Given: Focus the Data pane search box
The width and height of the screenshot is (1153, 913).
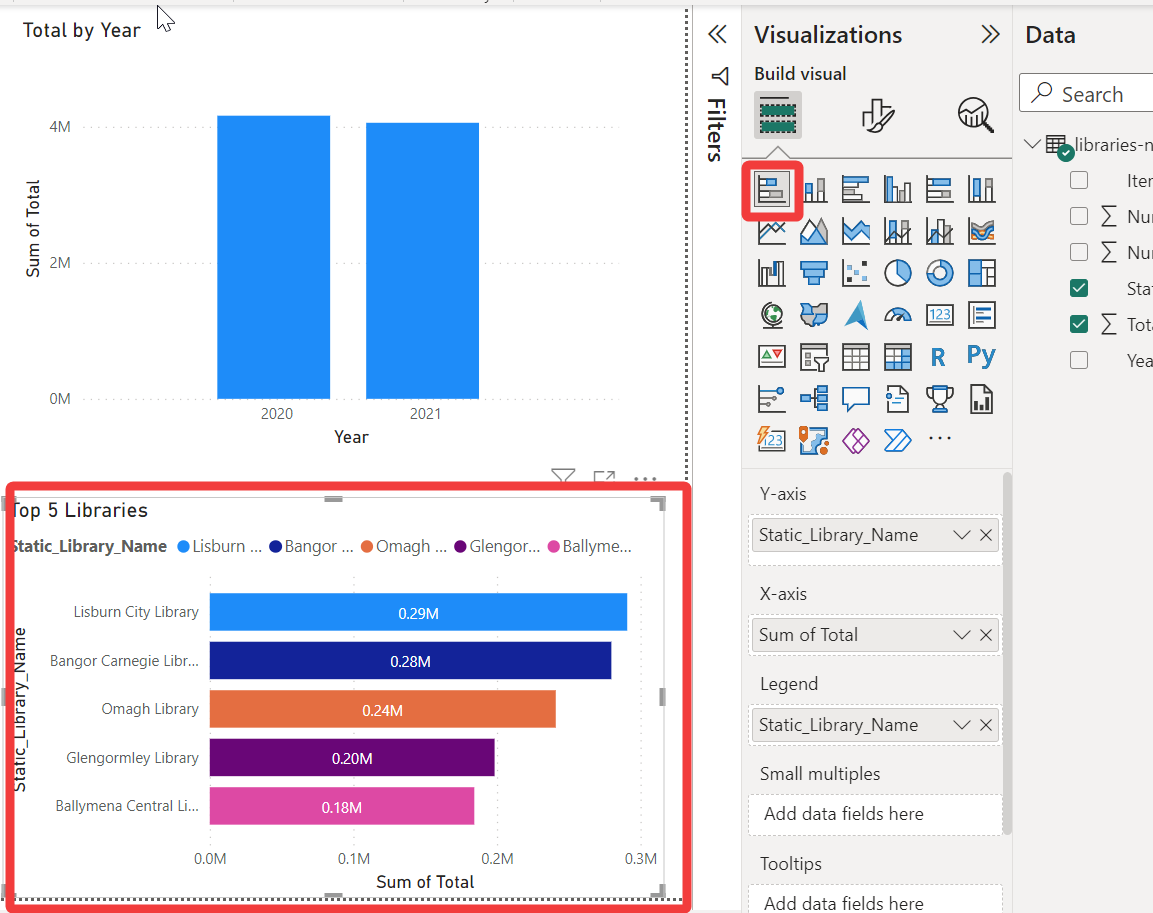Looking at the screenshot, I should 1088,93.
